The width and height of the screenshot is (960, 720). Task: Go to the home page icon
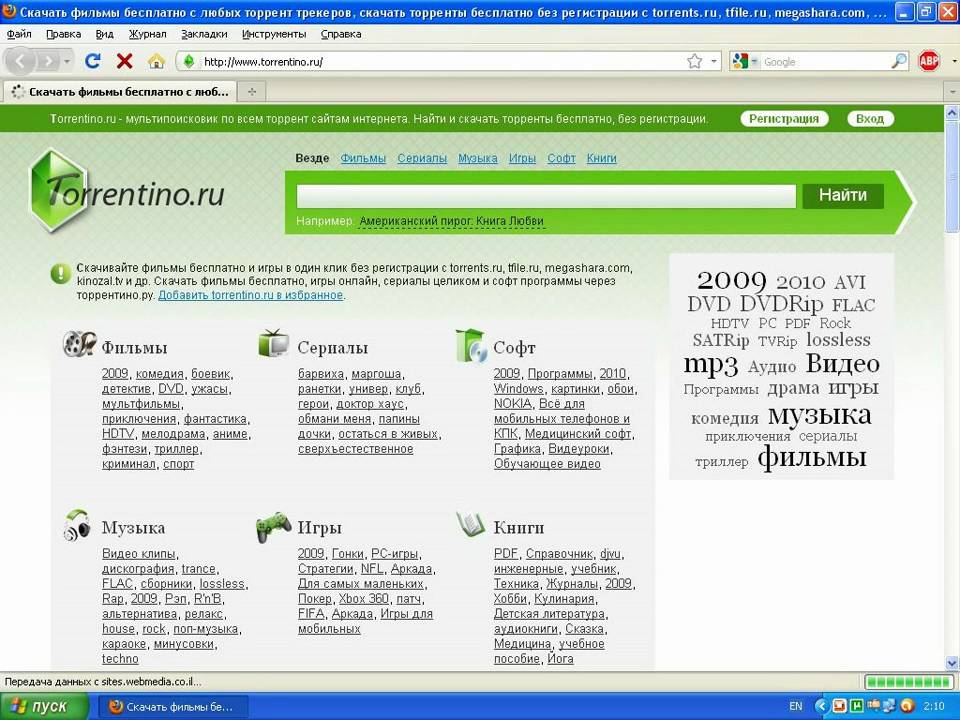click(157, 61)
